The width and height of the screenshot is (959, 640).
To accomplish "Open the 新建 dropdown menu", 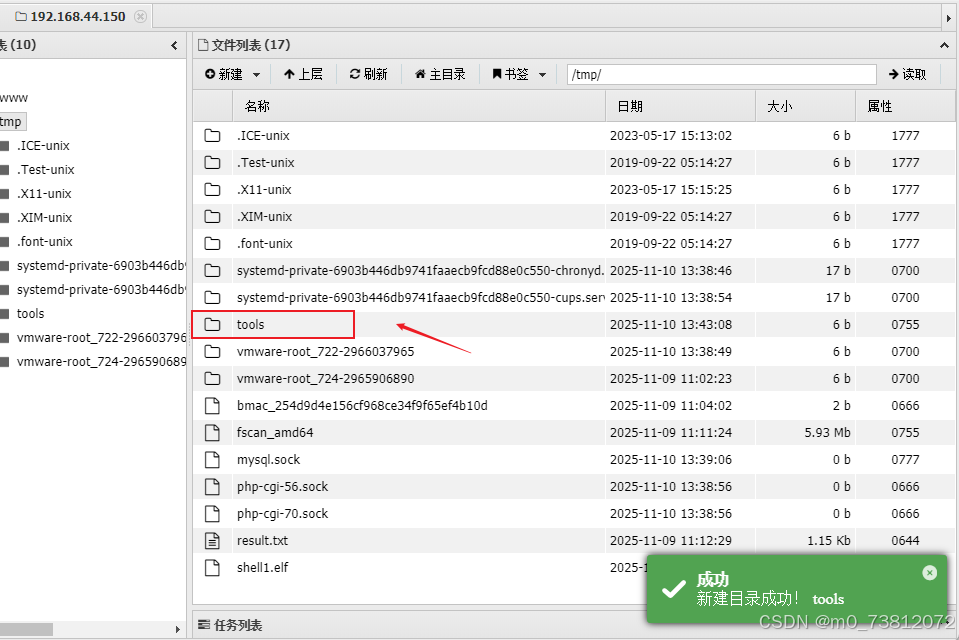I will point(232,74).
